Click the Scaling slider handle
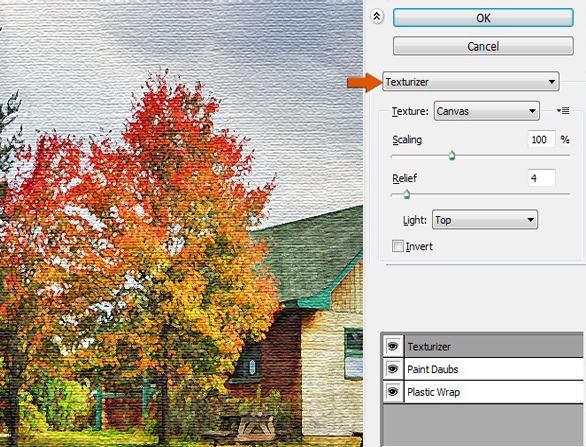The height and width of the screenshot is (447, 586). pyautogui.click(x=452, y=155)
